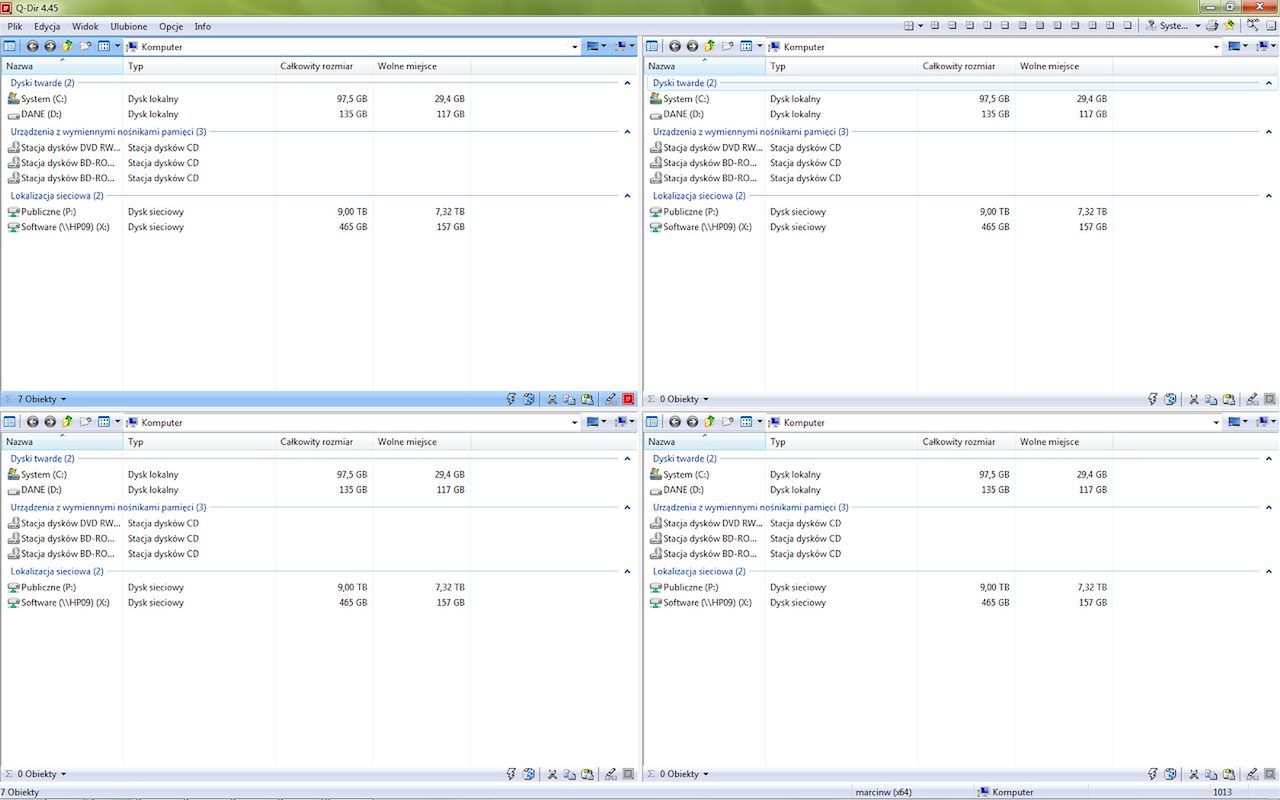The width and height of the screenshot is (1280, 800).
Task: Click the lightning bolt icon in bottom-right status bar
Action: (x=1153, y=774)
